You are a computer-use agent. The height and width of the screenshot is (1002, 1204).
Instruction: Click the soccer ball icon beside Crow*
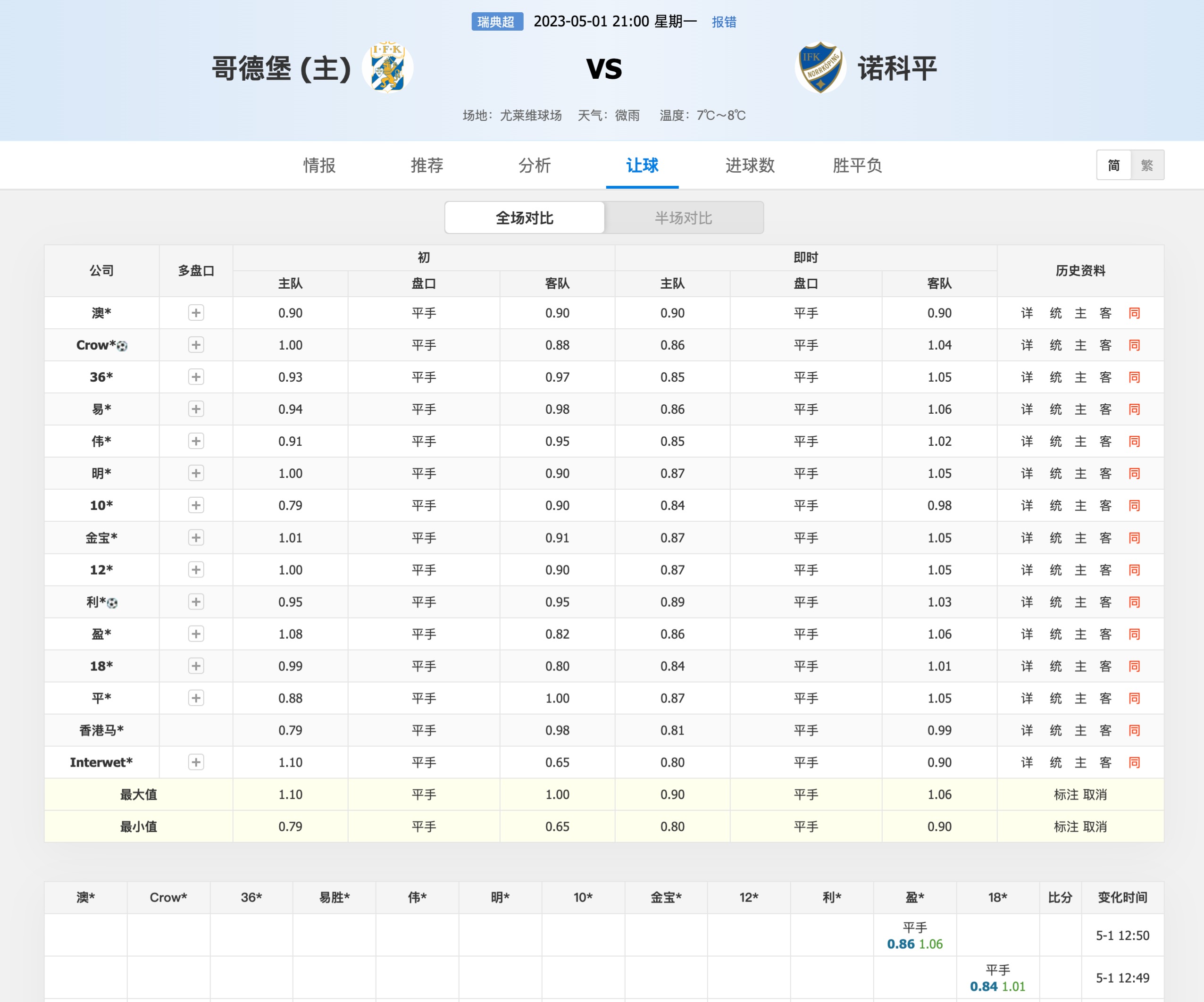122,346
